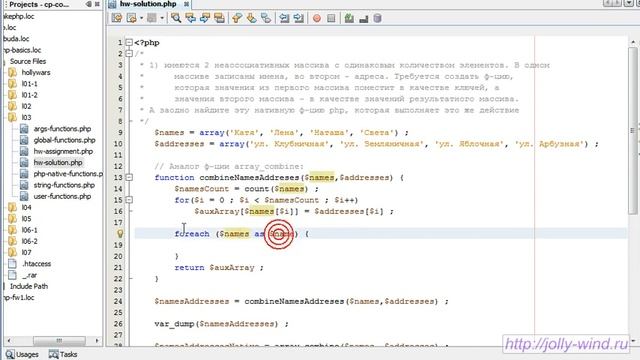Switch to the hw-solution.php editor tab
640x360 pixels.
[147, 4]
